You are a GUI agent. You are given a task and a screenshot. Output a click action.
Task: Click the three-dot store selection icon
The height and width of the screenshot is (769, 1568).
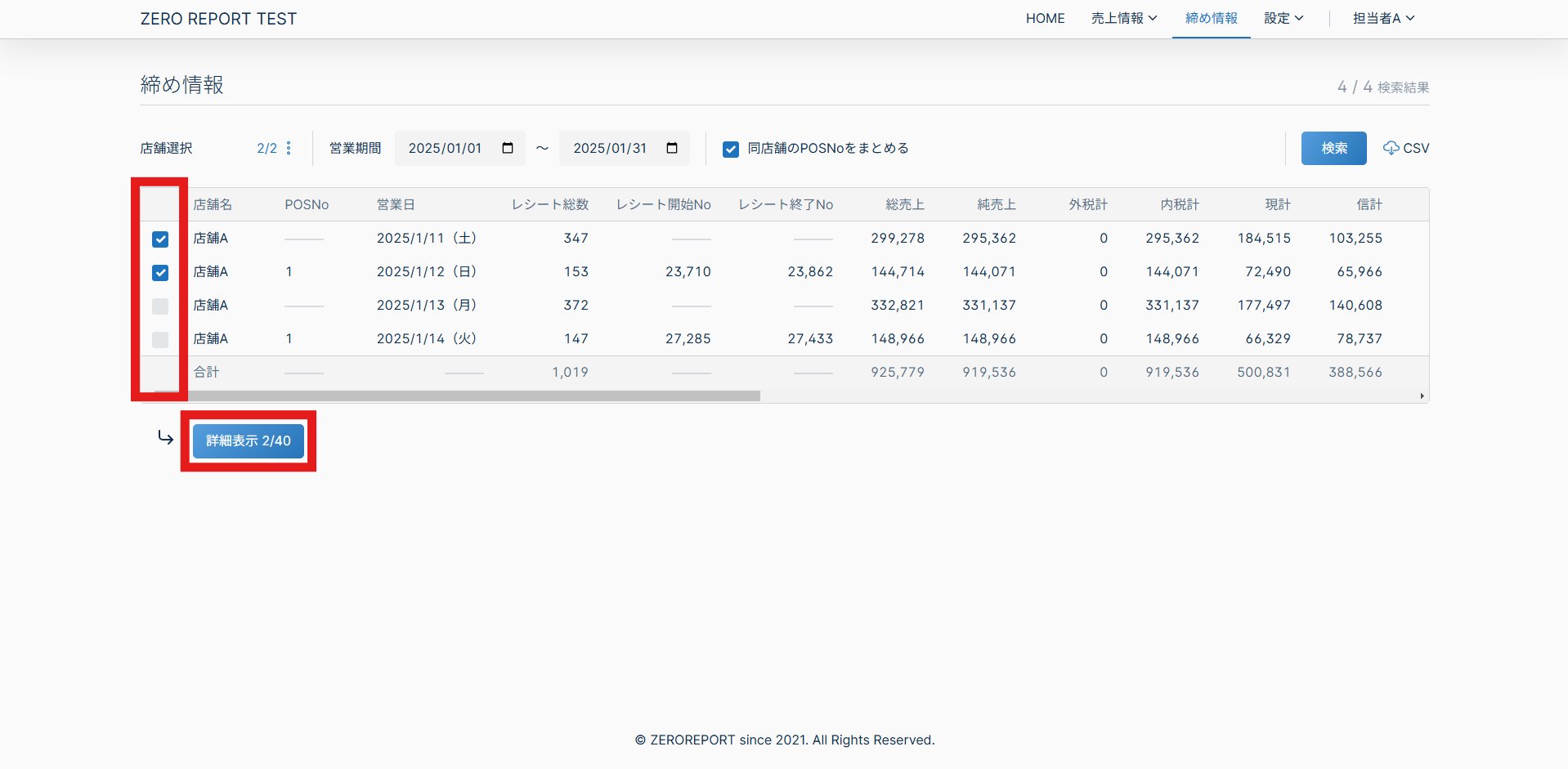pyautogui.click(x=289, y=148)
